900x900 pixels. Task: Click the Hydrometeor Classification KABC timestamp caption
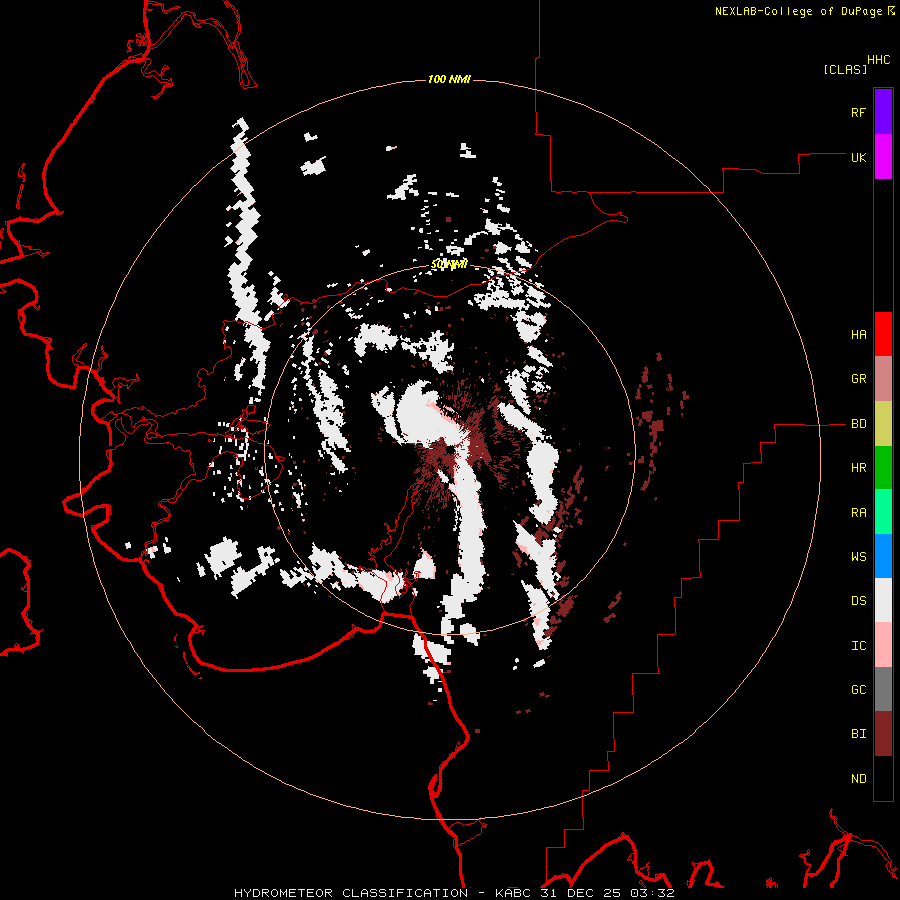pos(454,893)
